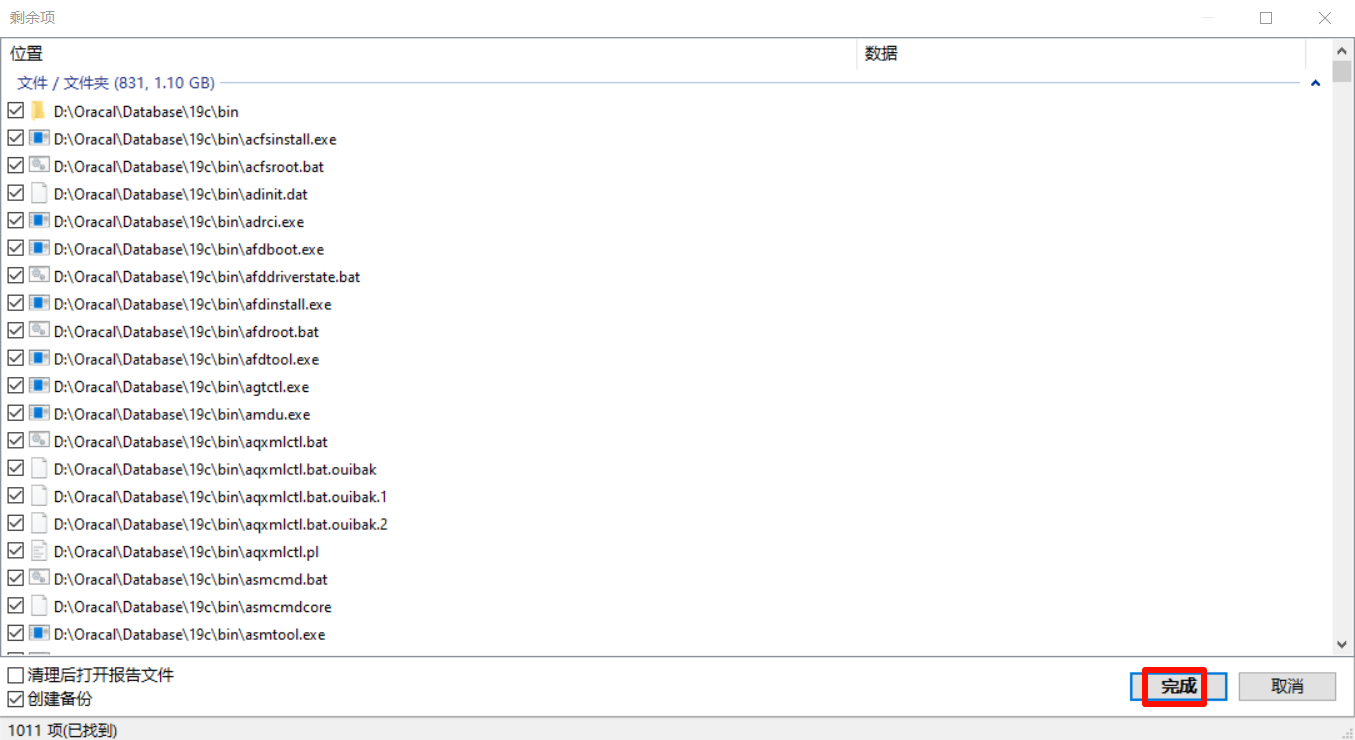Click the scrollbar up arrow
Viewport: 1355px width, 740px height.
1342,50
